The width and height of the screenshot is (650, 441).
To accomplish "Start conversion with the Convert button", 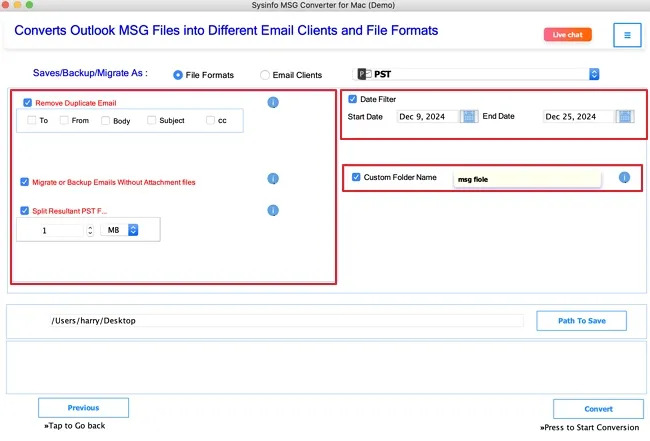I will point(598,409).
